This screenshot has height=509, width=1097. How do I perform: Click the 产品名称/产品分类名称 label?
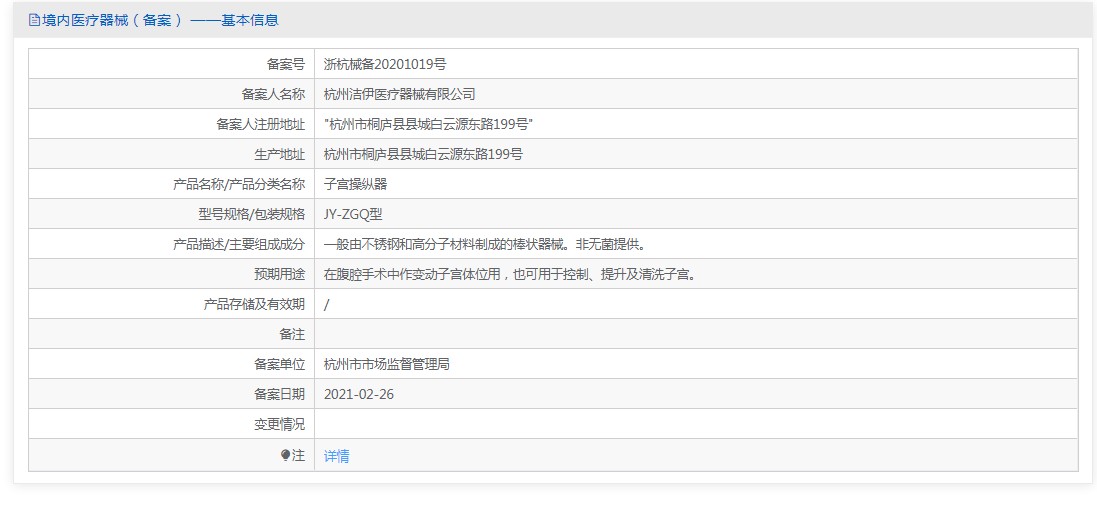tap(239, 185)
